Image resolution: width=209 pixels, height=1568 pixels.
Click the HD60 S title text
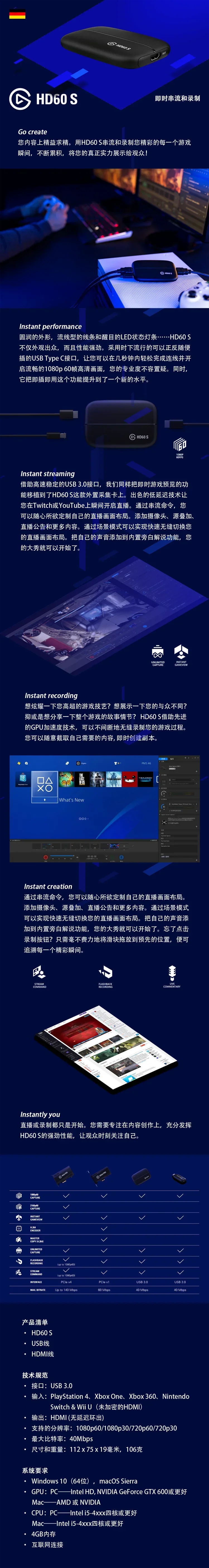click(57, 99)
